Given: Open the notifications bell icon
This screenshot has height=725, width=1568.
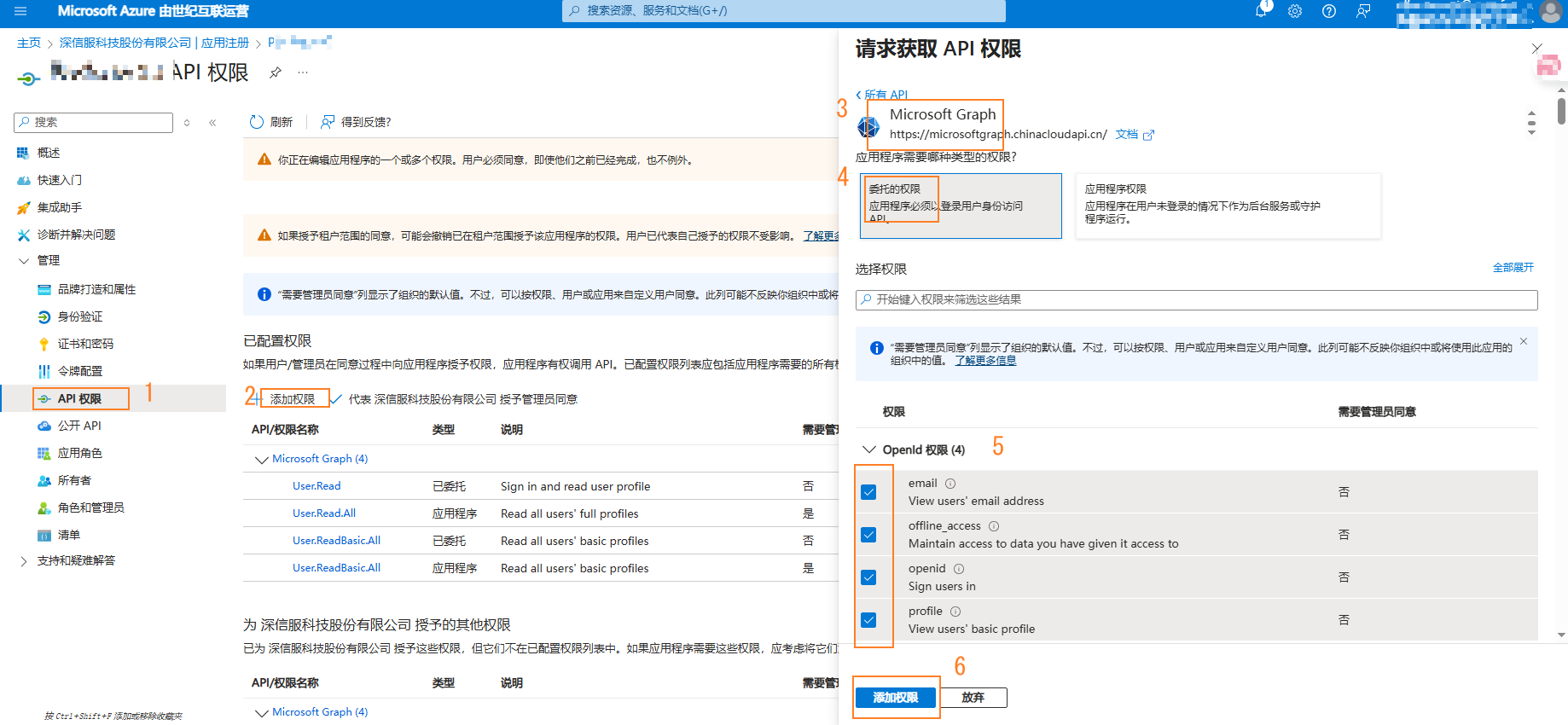Looking at the screenshot, I should coord(1261,11).
